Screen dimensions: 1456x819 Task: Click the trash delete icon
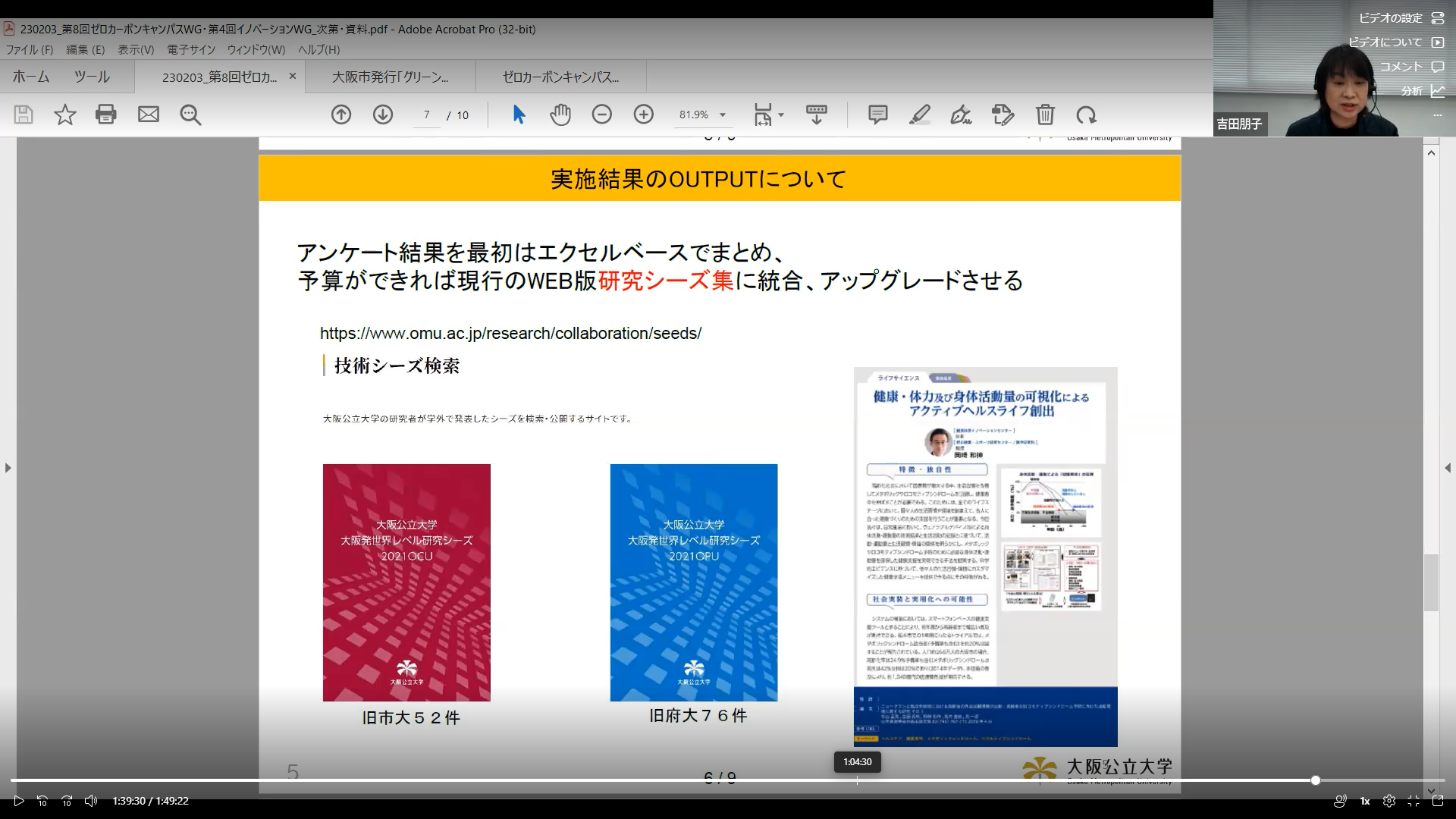(x=1045, y=115)
